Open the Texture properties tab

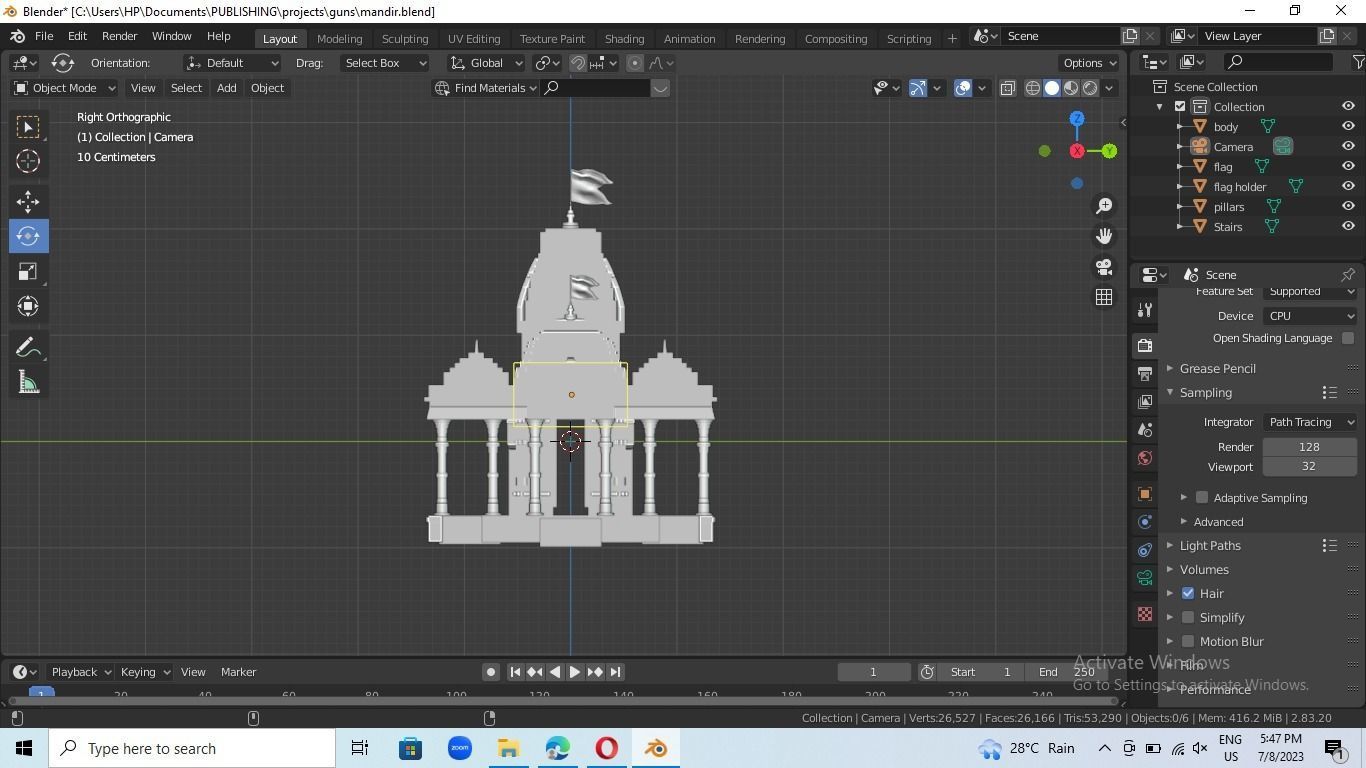click(x=1145, y=614)
